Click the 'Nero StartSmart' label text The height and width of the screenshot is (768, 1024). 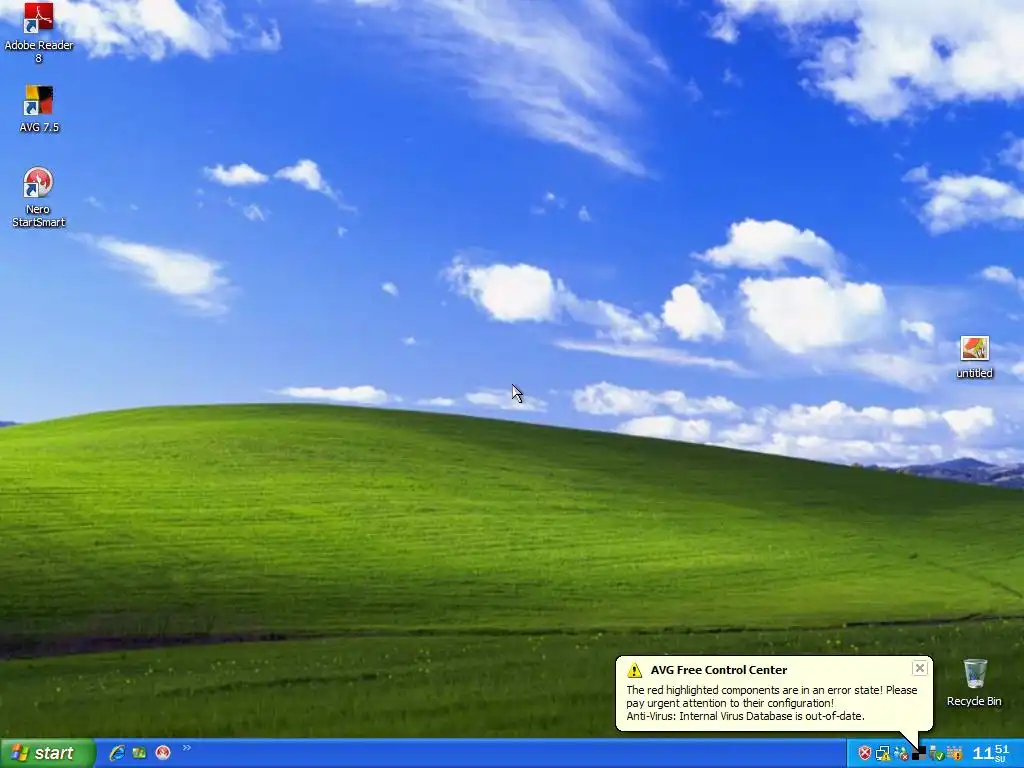pos(38,216)
